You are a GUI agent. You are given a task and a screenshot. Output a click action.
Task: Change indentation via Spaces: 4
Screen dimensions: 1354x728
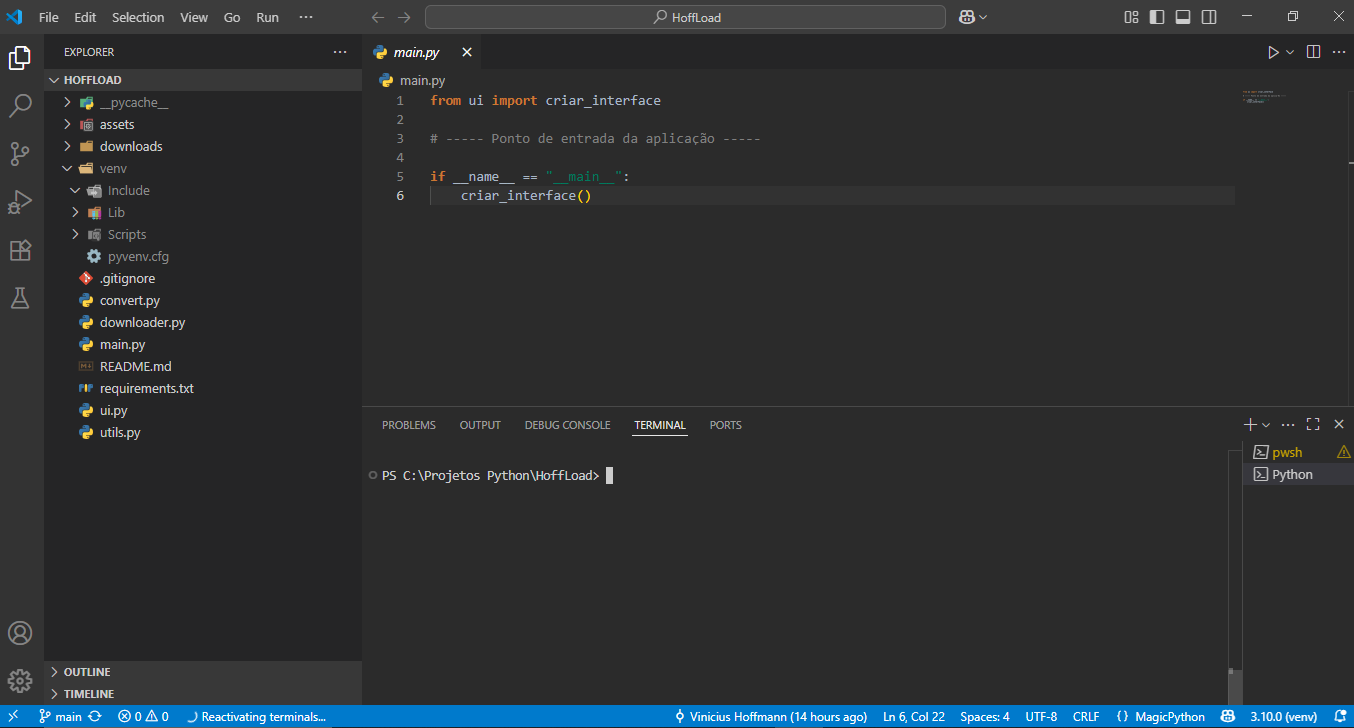985,717
